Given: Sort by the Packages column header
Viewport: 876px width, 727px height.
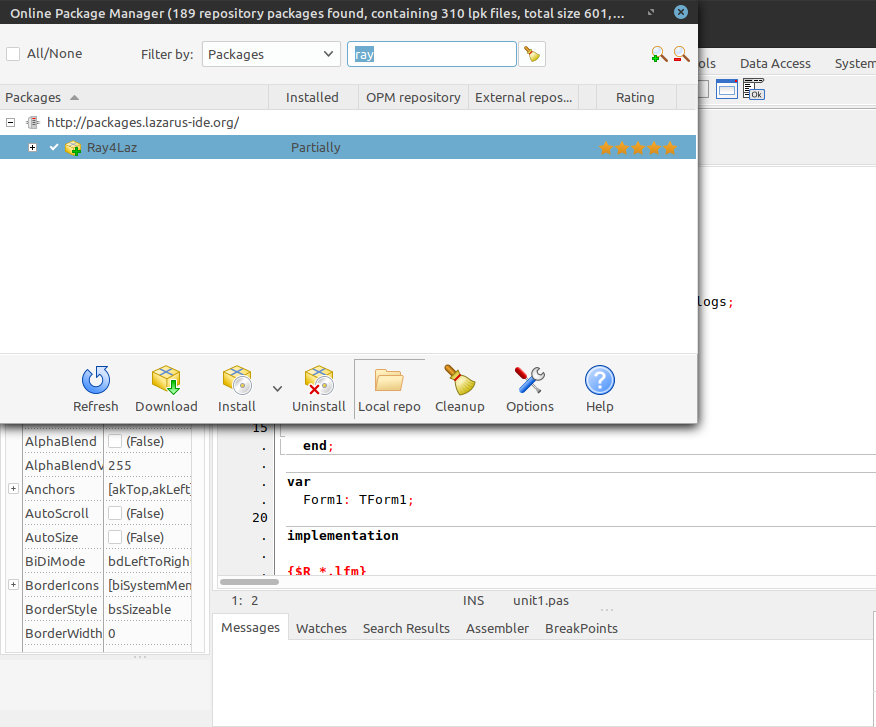Looking at the screenshot, I should 134,97.
